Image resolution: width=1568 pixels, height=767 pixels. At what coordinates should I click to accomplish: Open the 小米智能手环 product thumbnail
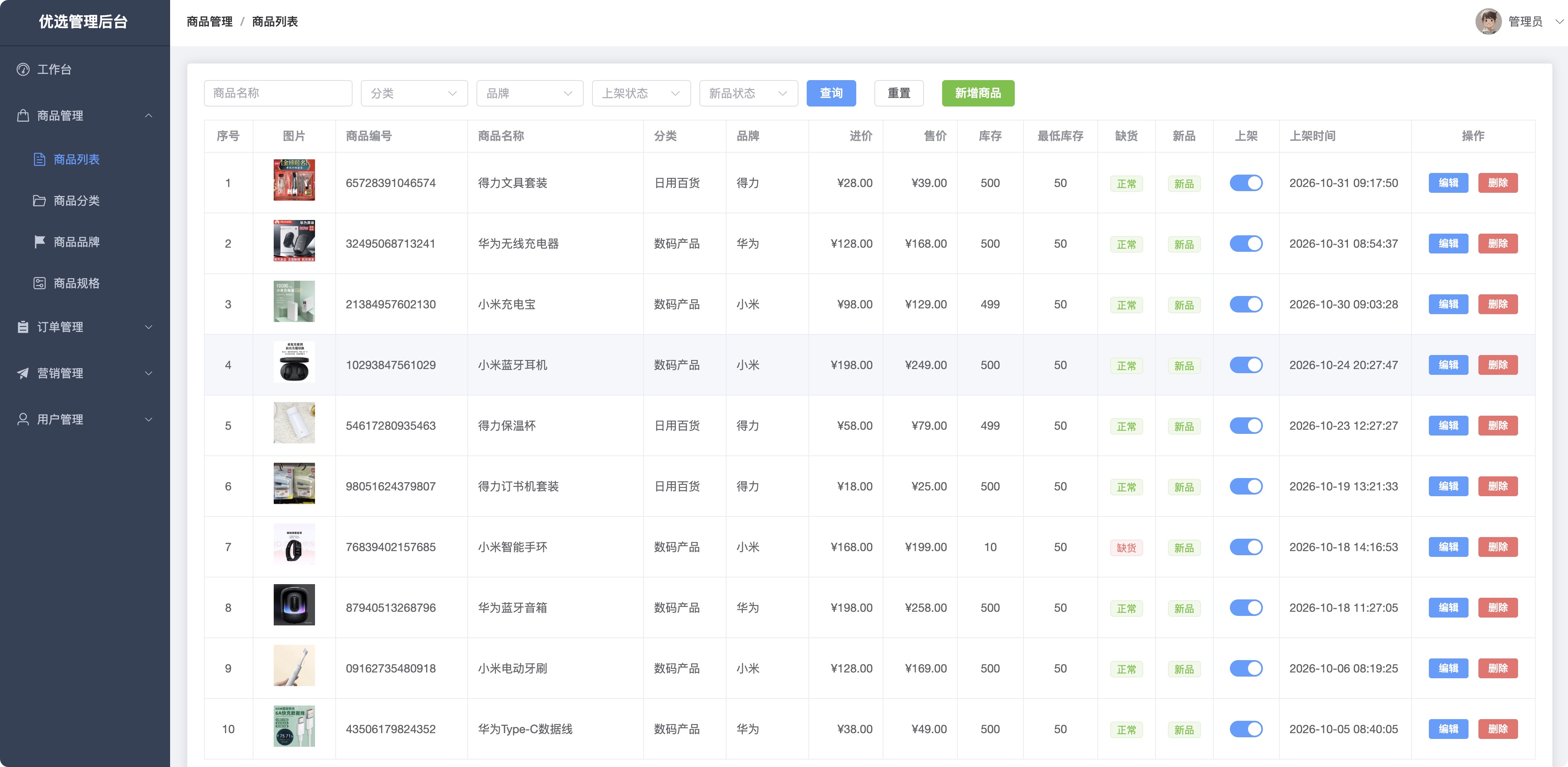click(x=294, y=544)
